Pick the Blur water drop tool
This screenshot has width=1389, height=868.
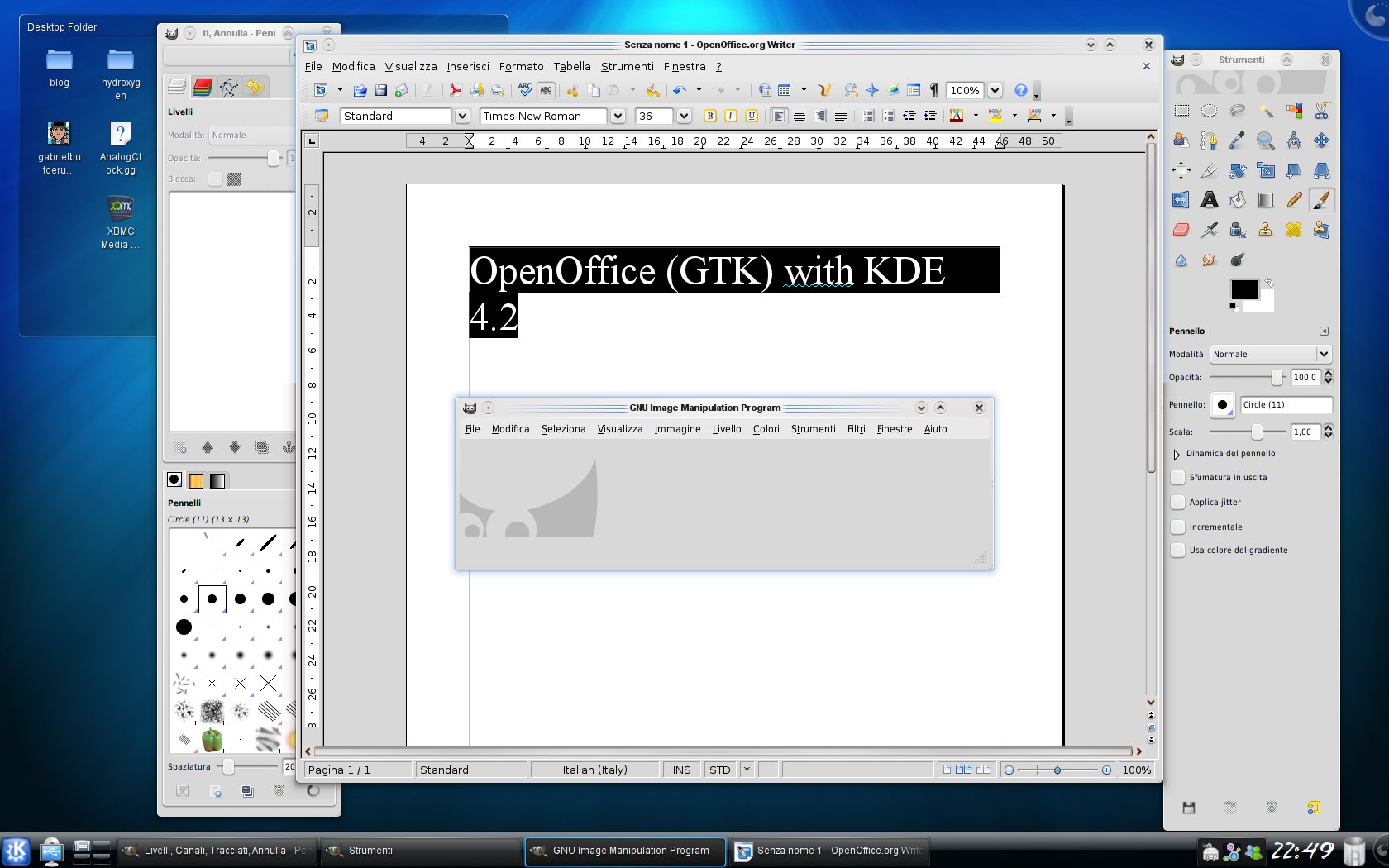1181,260
